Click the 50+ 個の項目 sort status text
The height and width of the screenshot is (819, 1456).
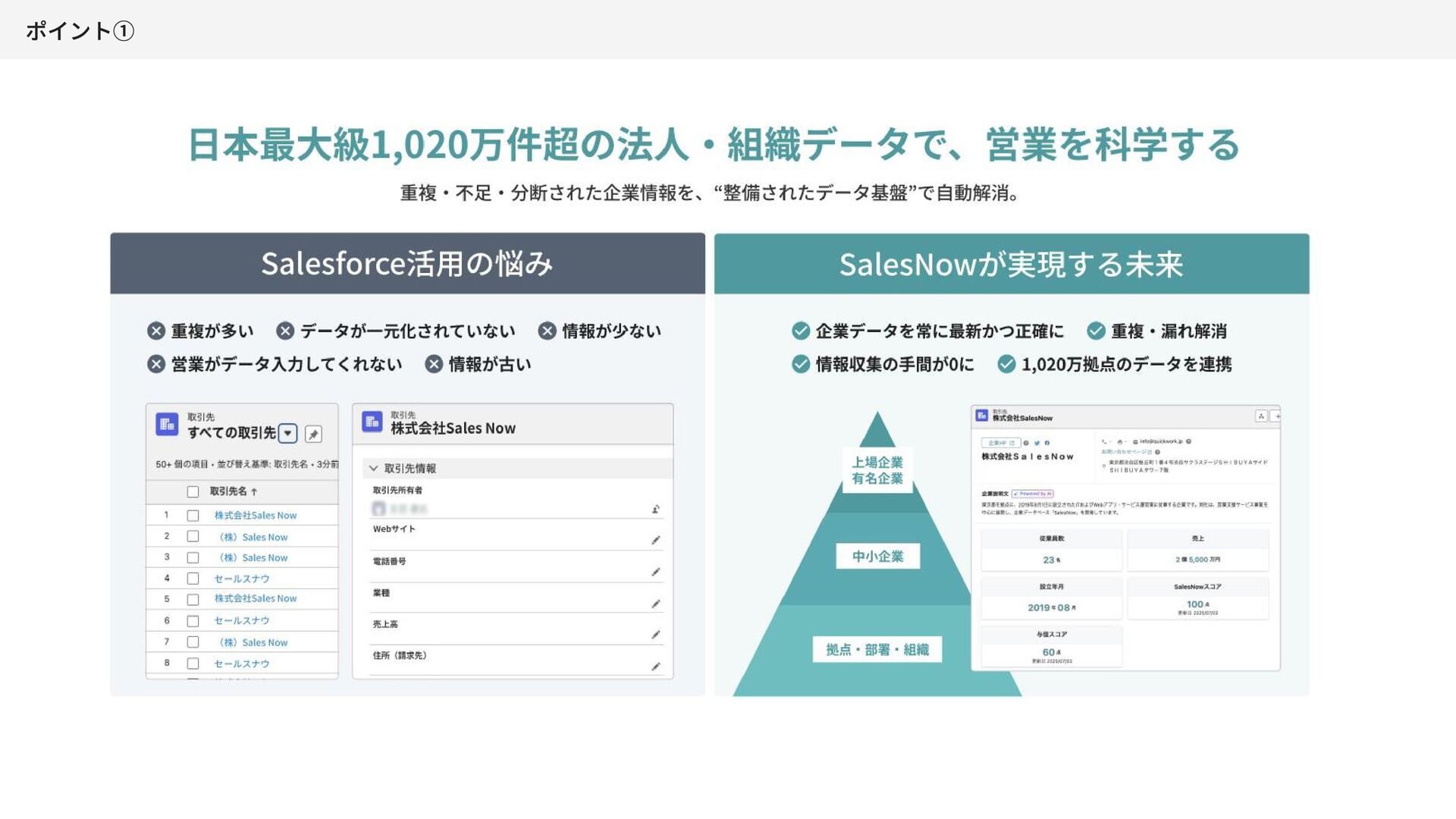pos(247,464)
